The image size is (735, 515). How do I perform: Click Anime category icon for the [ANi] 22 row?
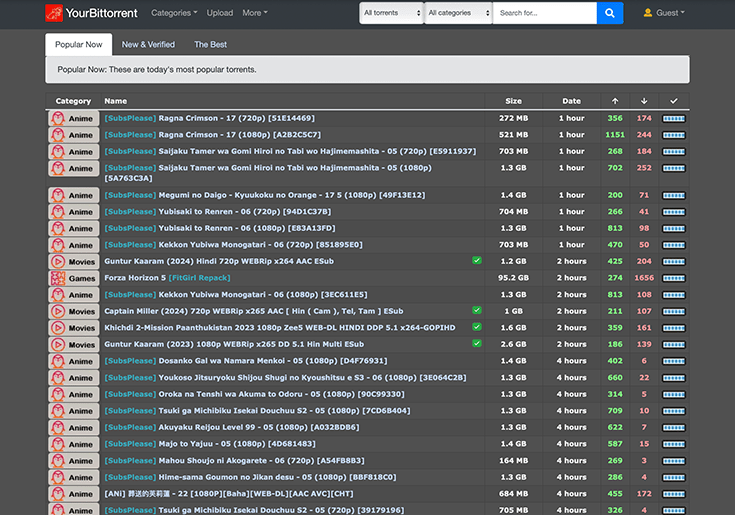pyautogui.click(x=58, y=494)
